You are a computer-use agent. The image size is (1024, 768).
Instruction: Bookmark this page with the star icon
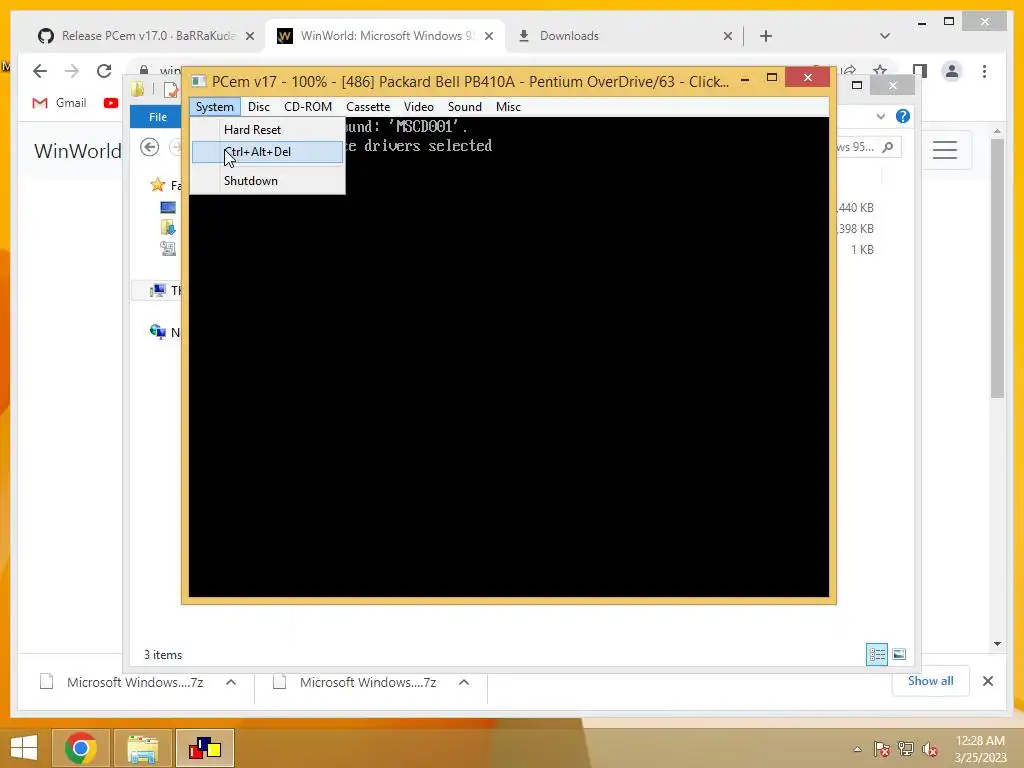[880, 71]
